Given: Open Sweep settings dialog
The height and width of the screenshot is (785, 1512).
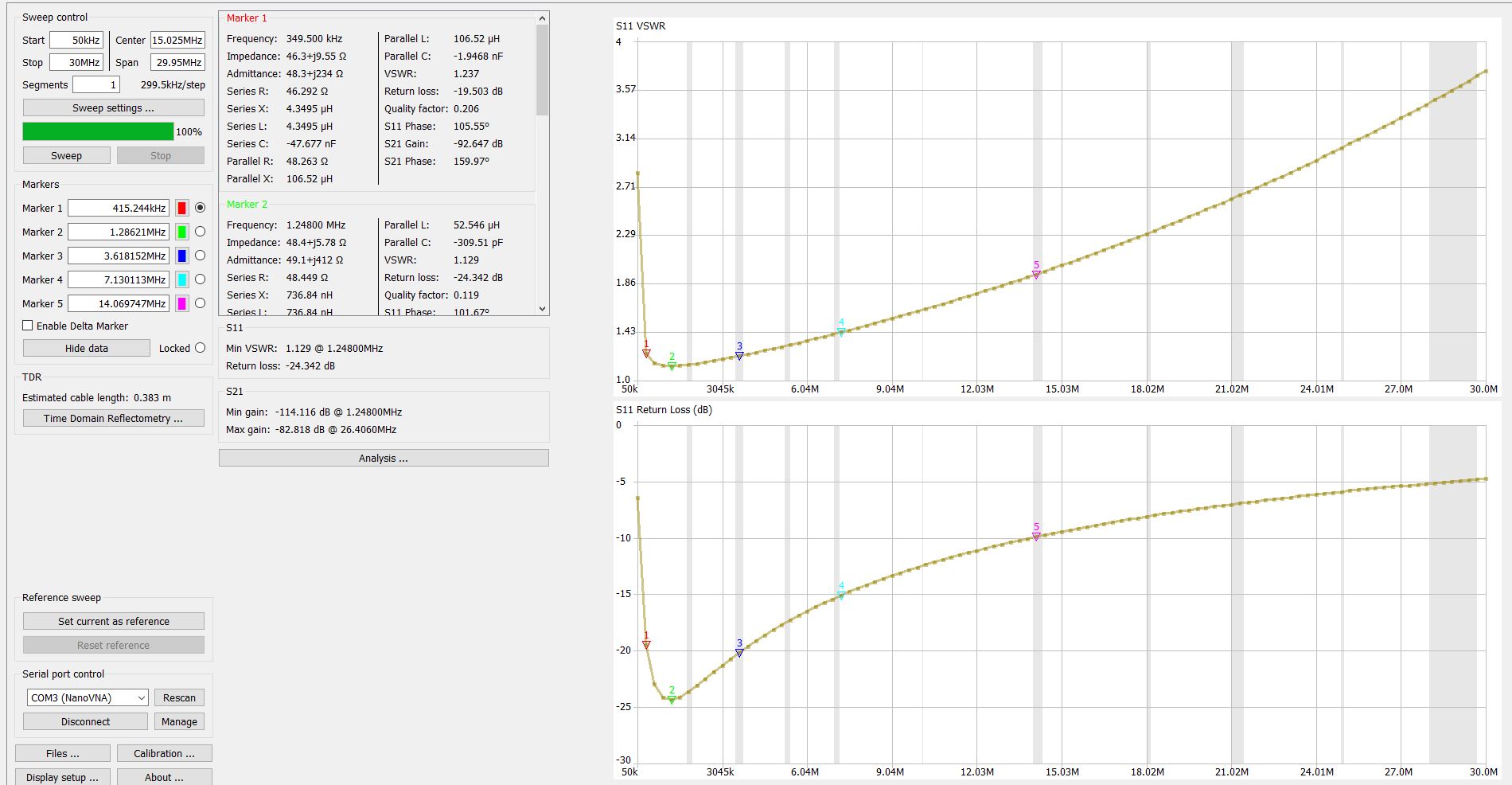Looking at the screenshot, I should coord(113,108).
